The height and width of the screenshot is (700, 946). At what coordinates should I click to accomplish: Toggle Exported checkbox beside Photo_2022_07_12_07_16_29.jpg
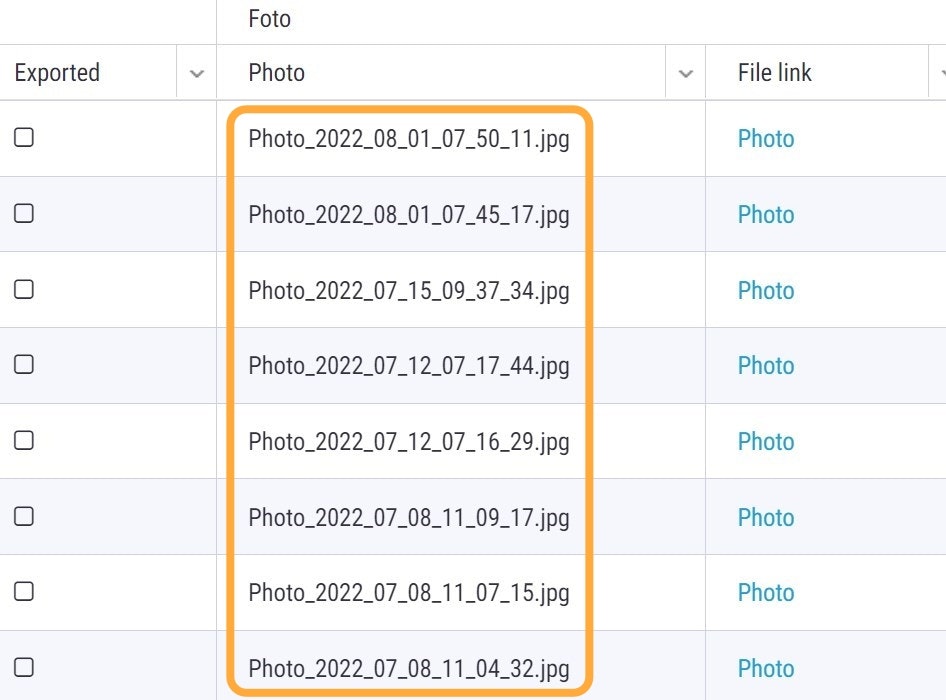click(24, 440)
